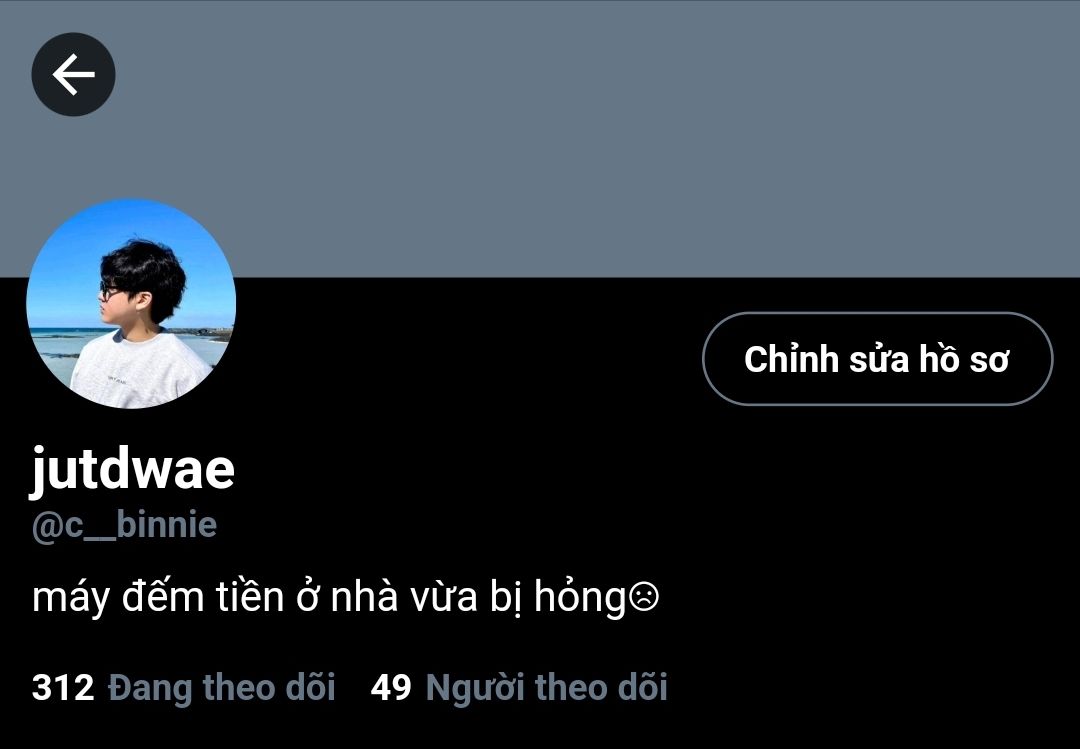
Task: Click the Chỉnh sửa hồ sơ button
Action: pyautogui.click(x=878, y=359)
